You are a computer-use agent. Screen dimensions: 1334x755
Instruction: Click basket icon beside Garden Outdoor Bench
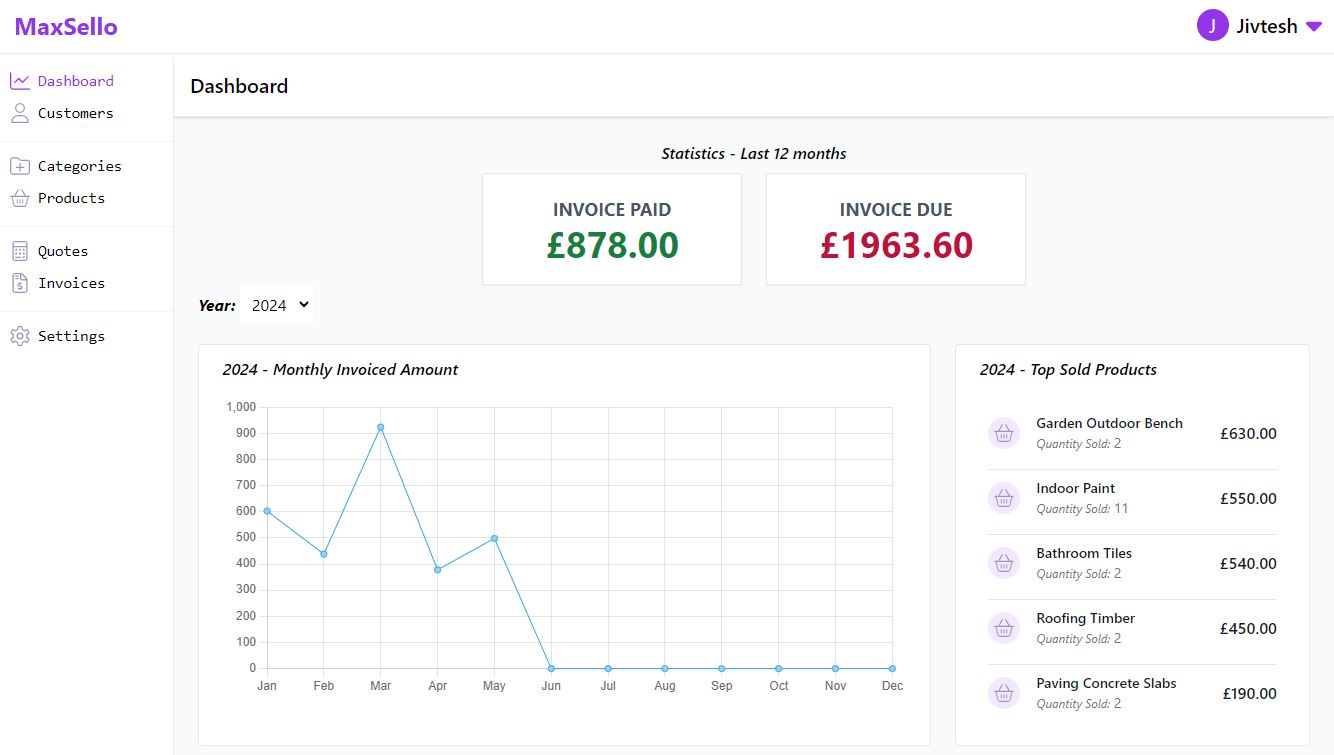[x=1003, y=433]
